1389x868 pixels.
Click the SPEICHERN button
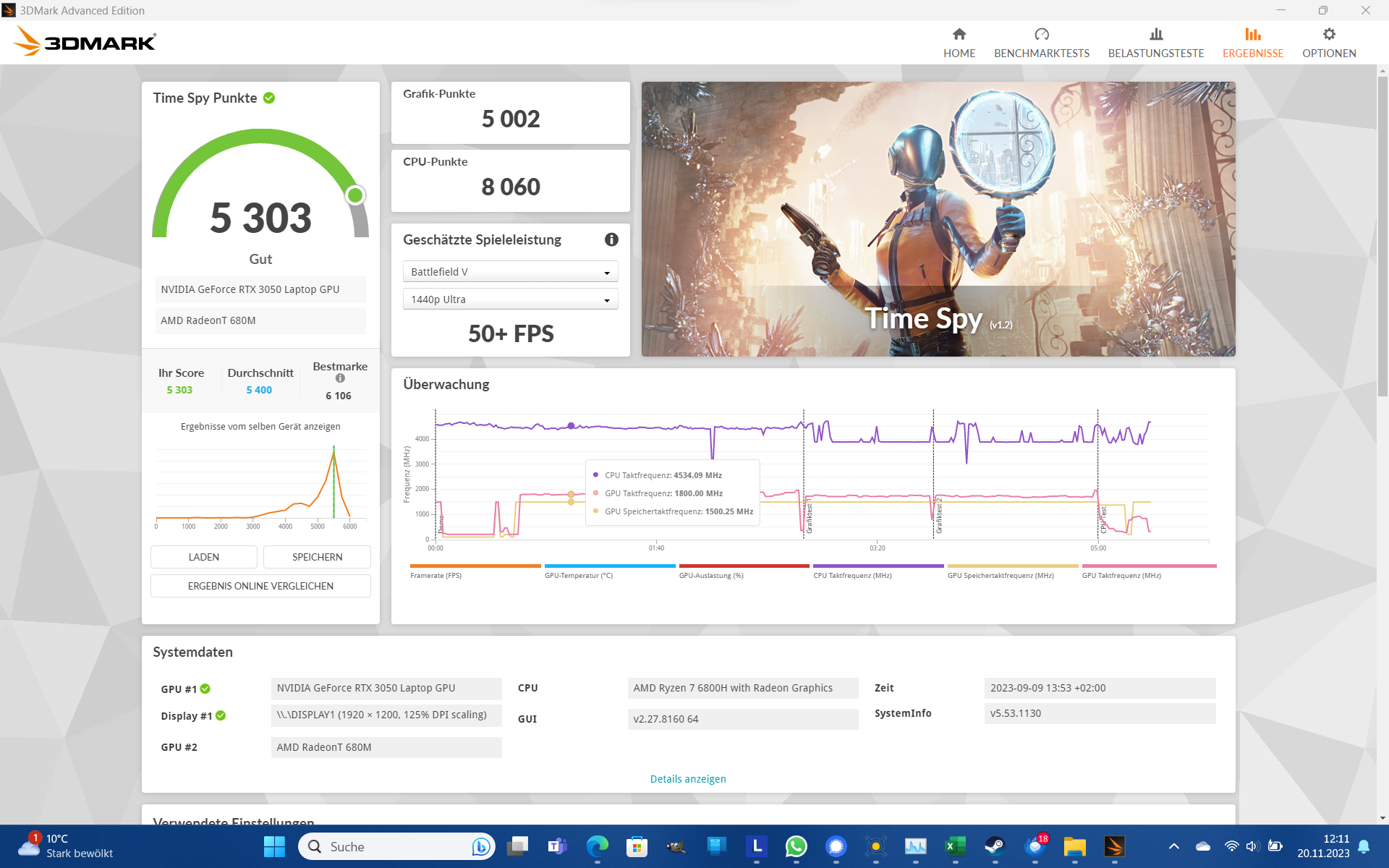[316, 556]
